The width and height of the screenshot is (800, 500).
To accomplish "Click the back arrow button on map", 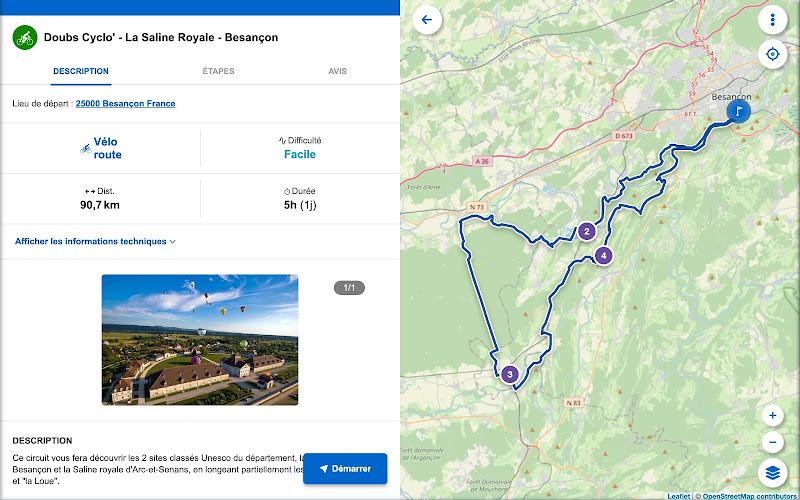I will point(428,20).
